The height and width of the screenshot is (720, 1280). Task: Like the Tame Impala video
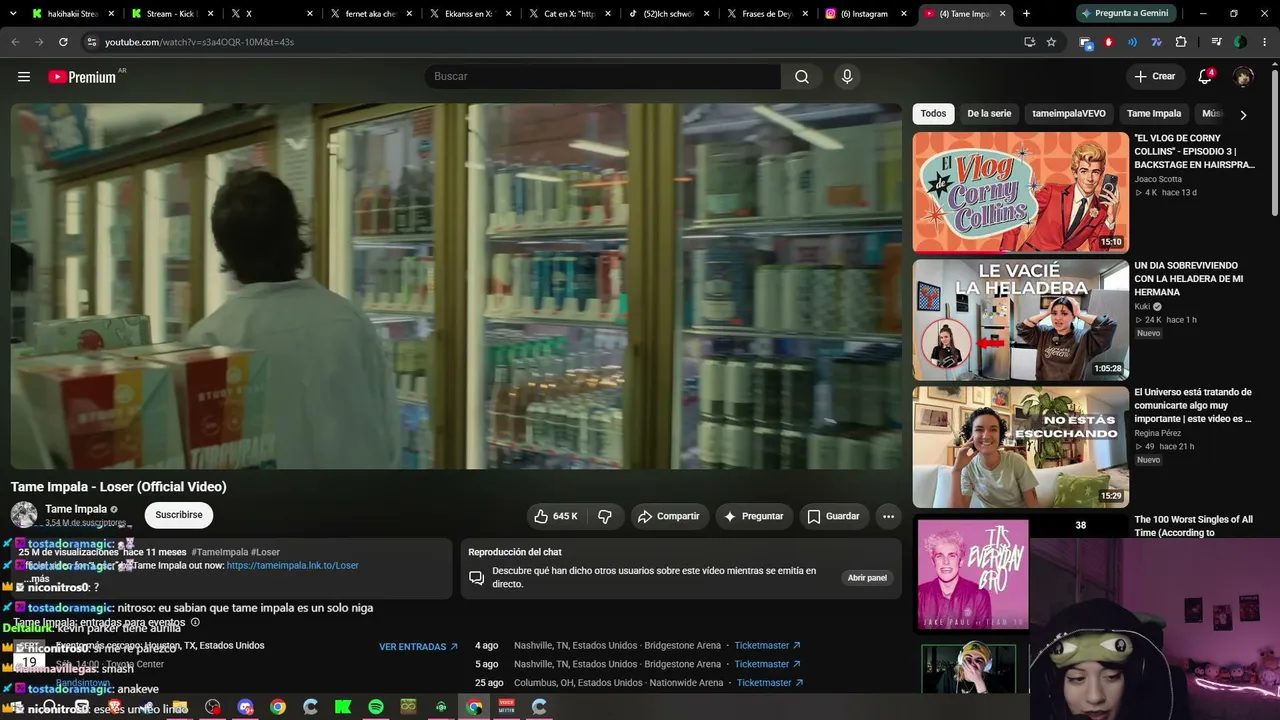click(x=555, y=516)
